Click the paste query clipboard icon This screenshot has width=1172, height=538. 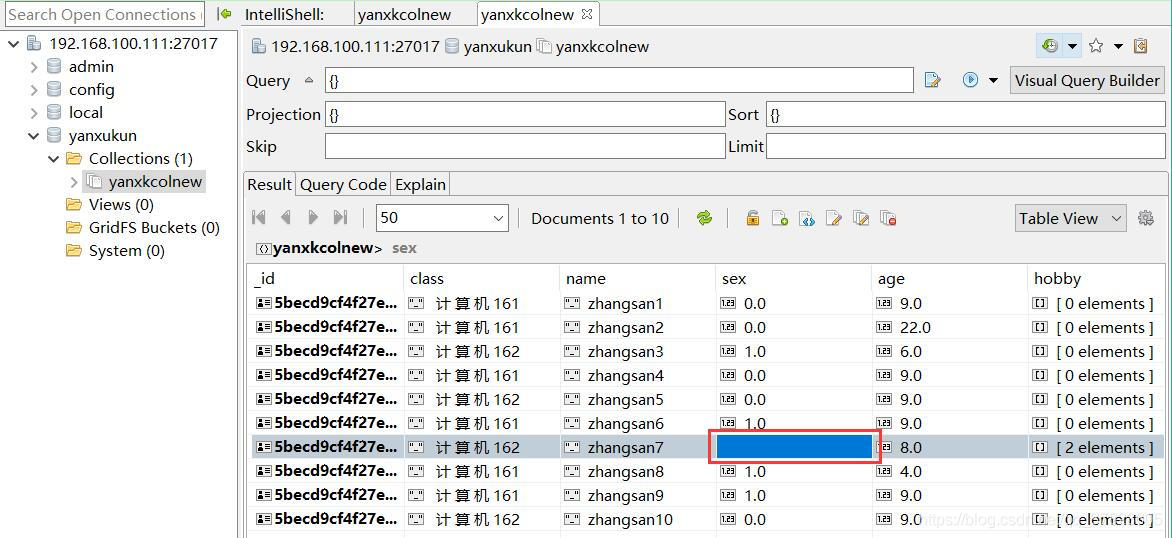(1140, 46)
